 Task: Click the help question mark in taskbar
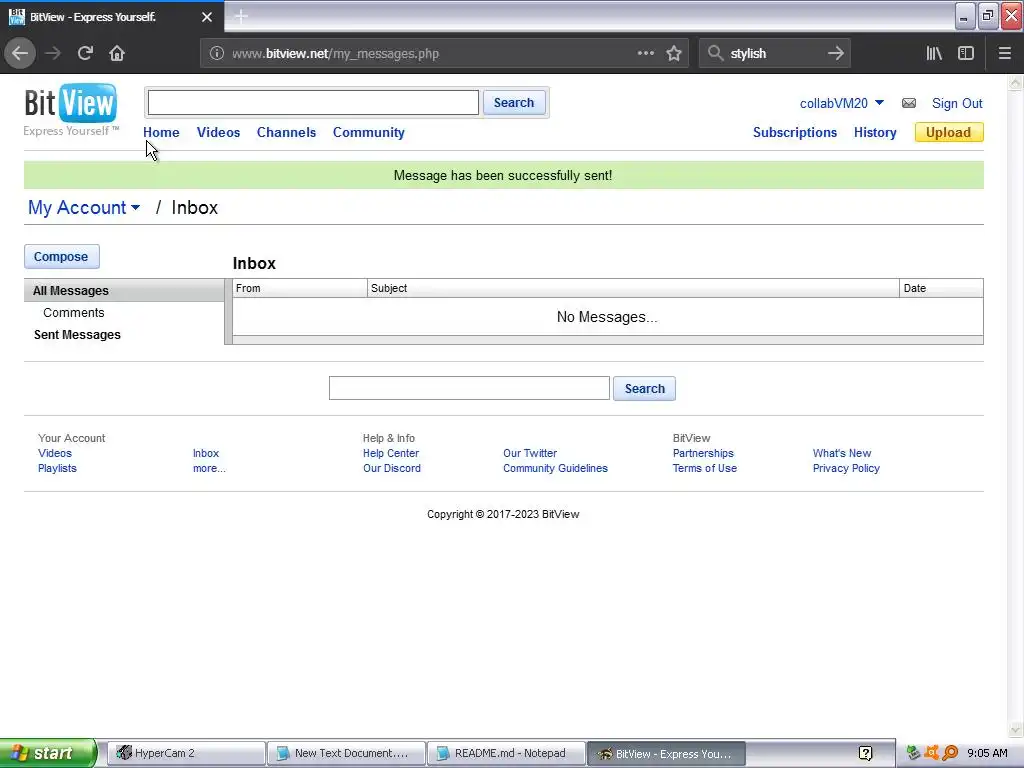coord(865,753)
